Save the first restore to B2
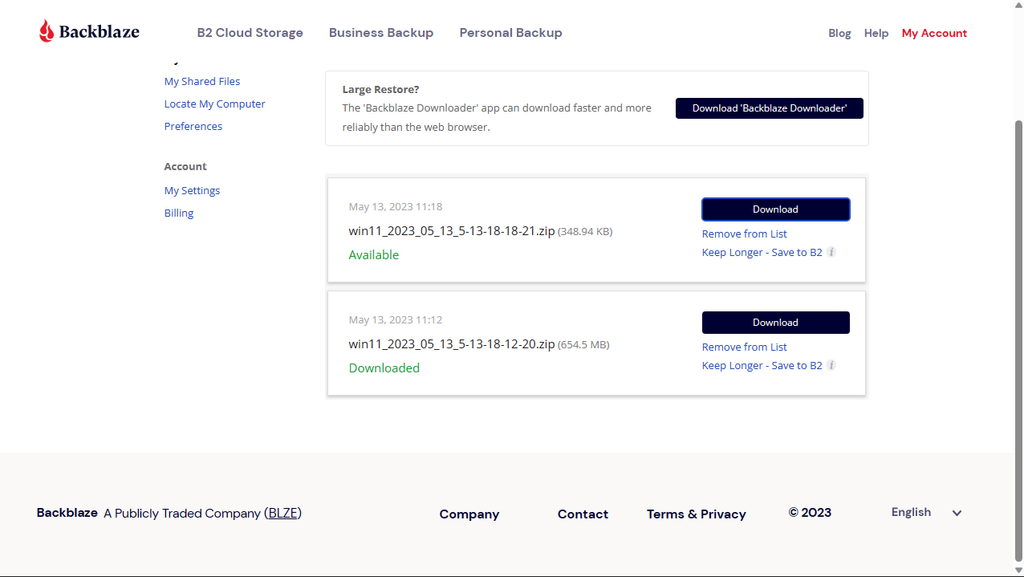1024x577 pixels. [760, 252]
